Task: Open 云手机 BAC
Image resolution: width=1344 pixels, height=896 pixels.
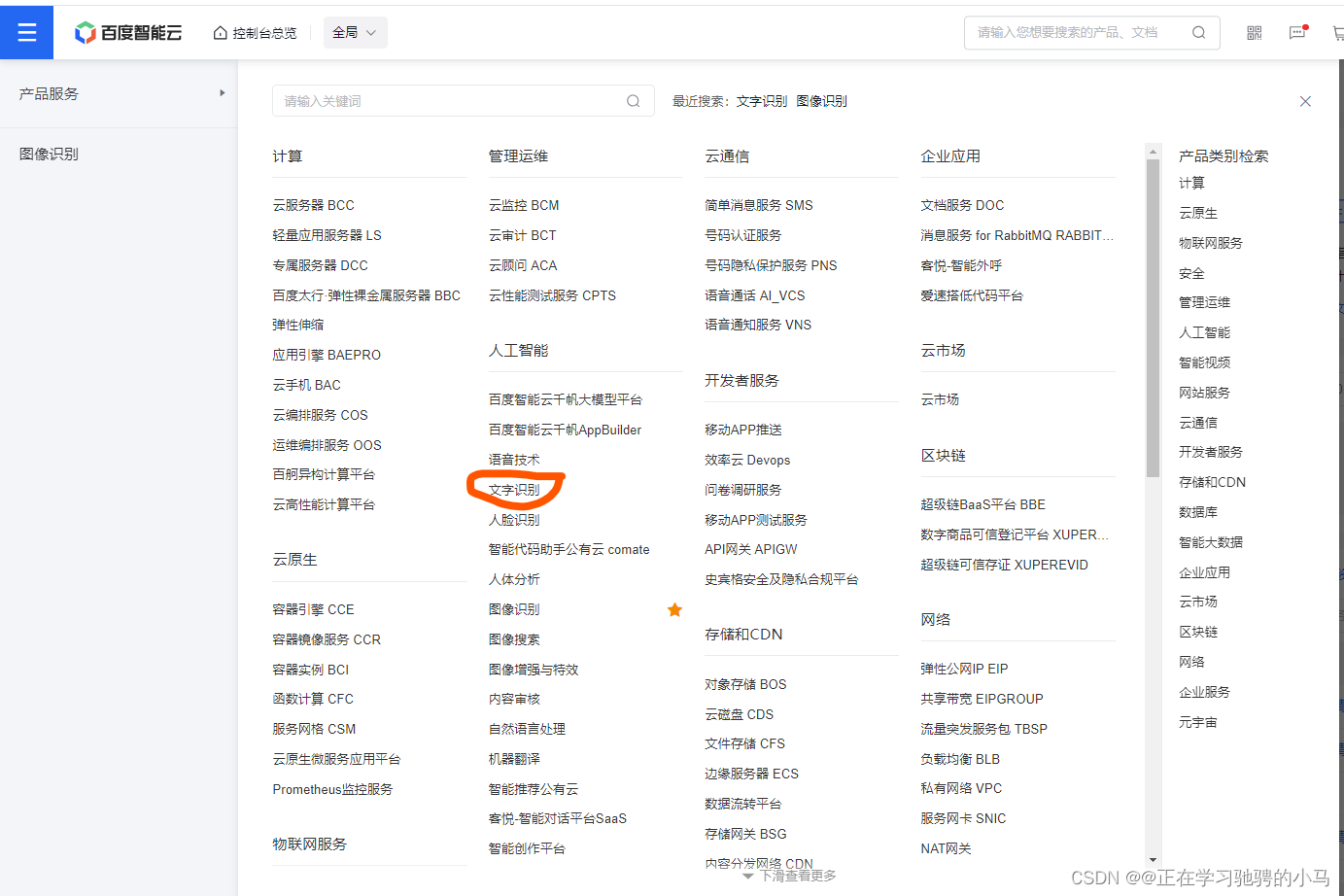Action: (x=307, y=385)
